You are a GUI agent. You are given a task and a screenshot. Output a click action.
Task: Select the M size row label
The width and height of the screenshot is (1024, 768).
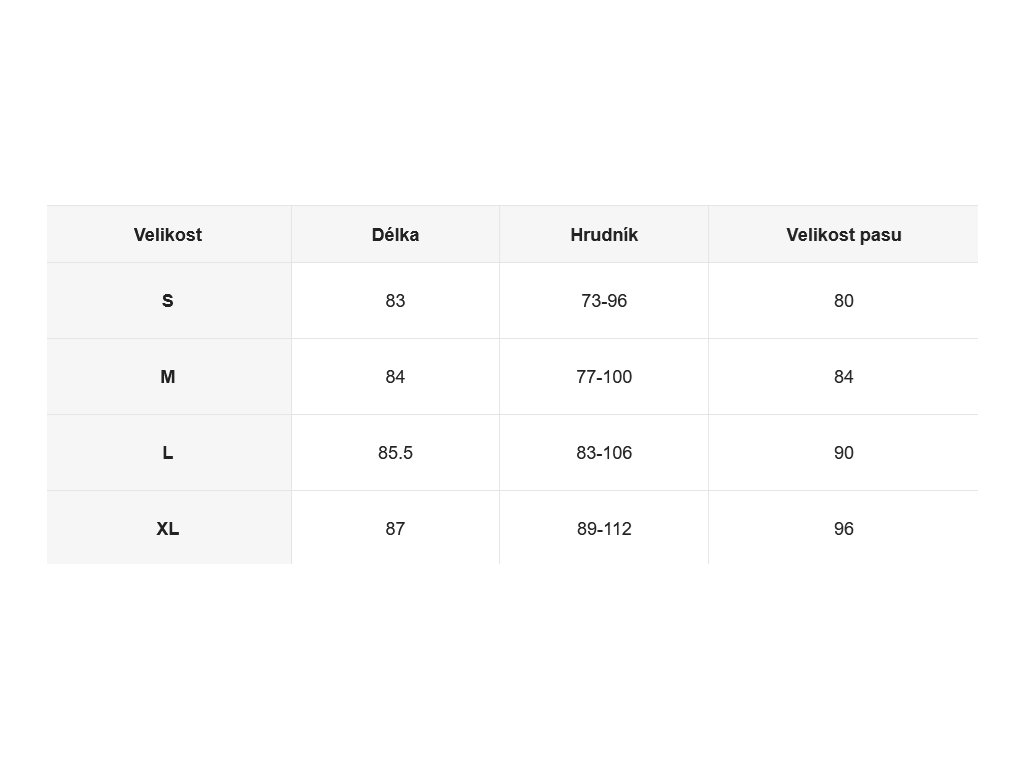pyautogui.click(x=168, y=377)
